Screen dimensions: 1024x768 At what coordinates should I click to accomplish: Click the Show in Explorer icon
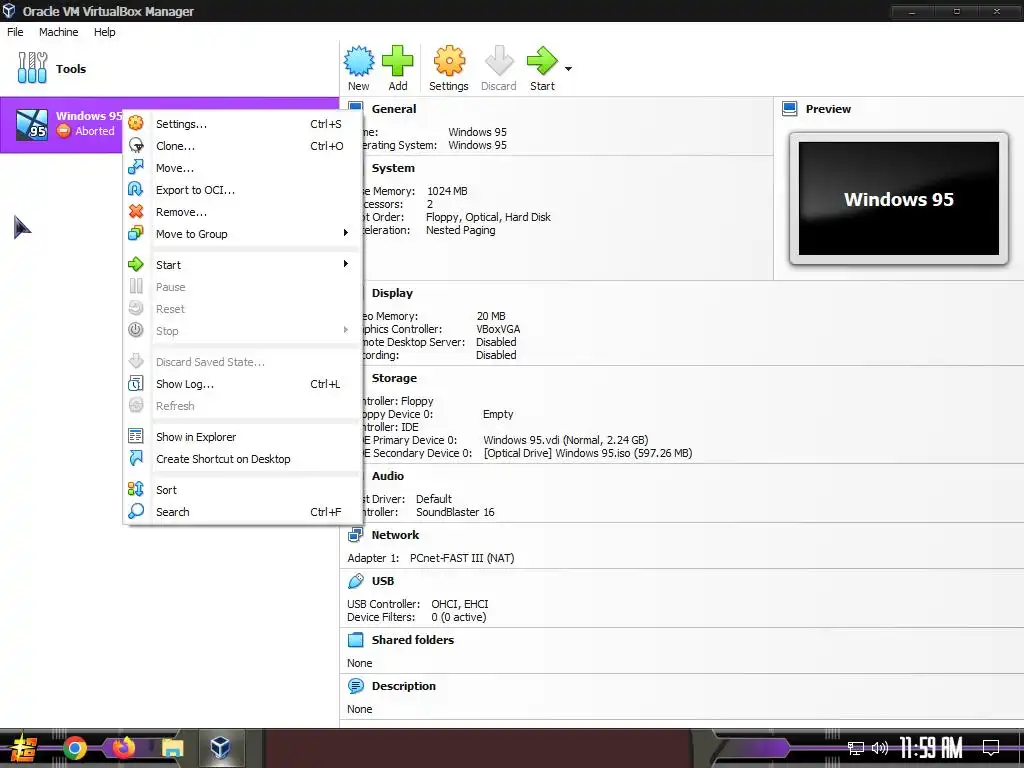136,436
